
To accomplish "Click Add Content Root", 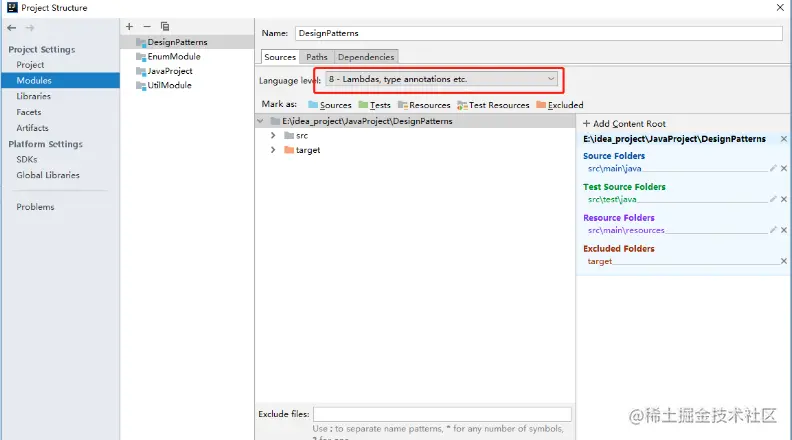I will pos(624,124).
